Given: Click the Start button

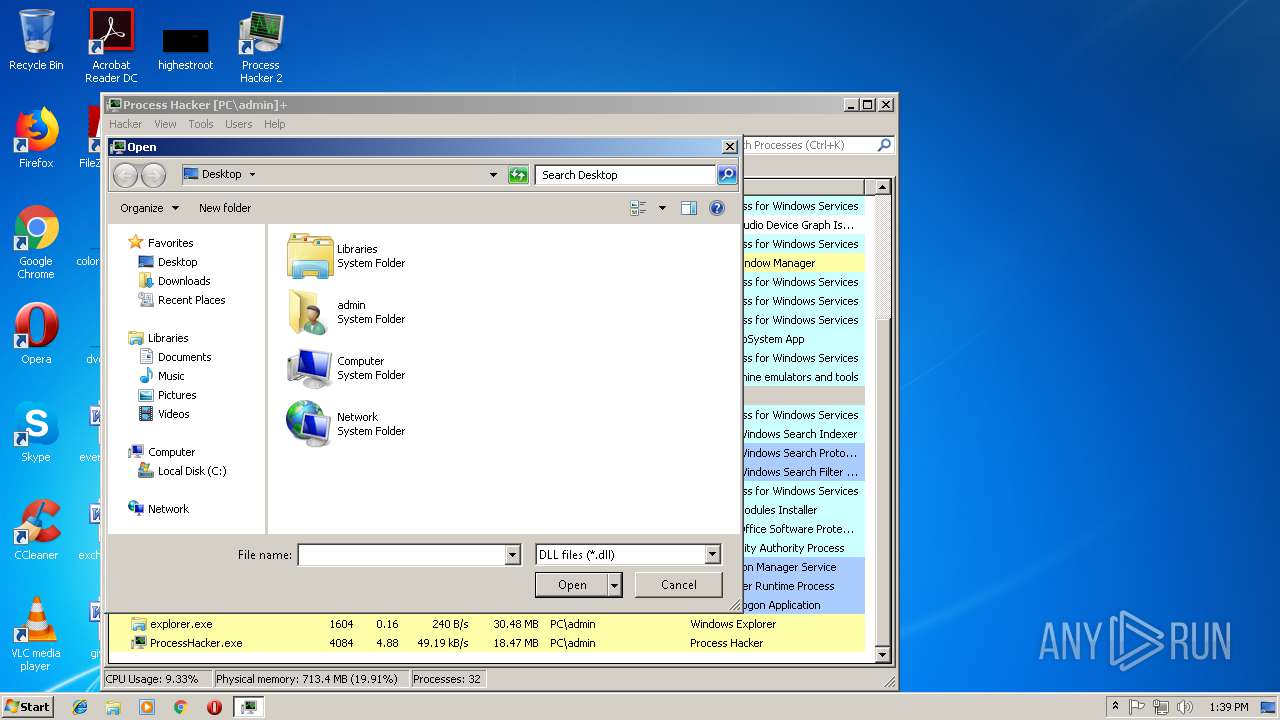Looking at the screenshot, I should click(27, 707).
